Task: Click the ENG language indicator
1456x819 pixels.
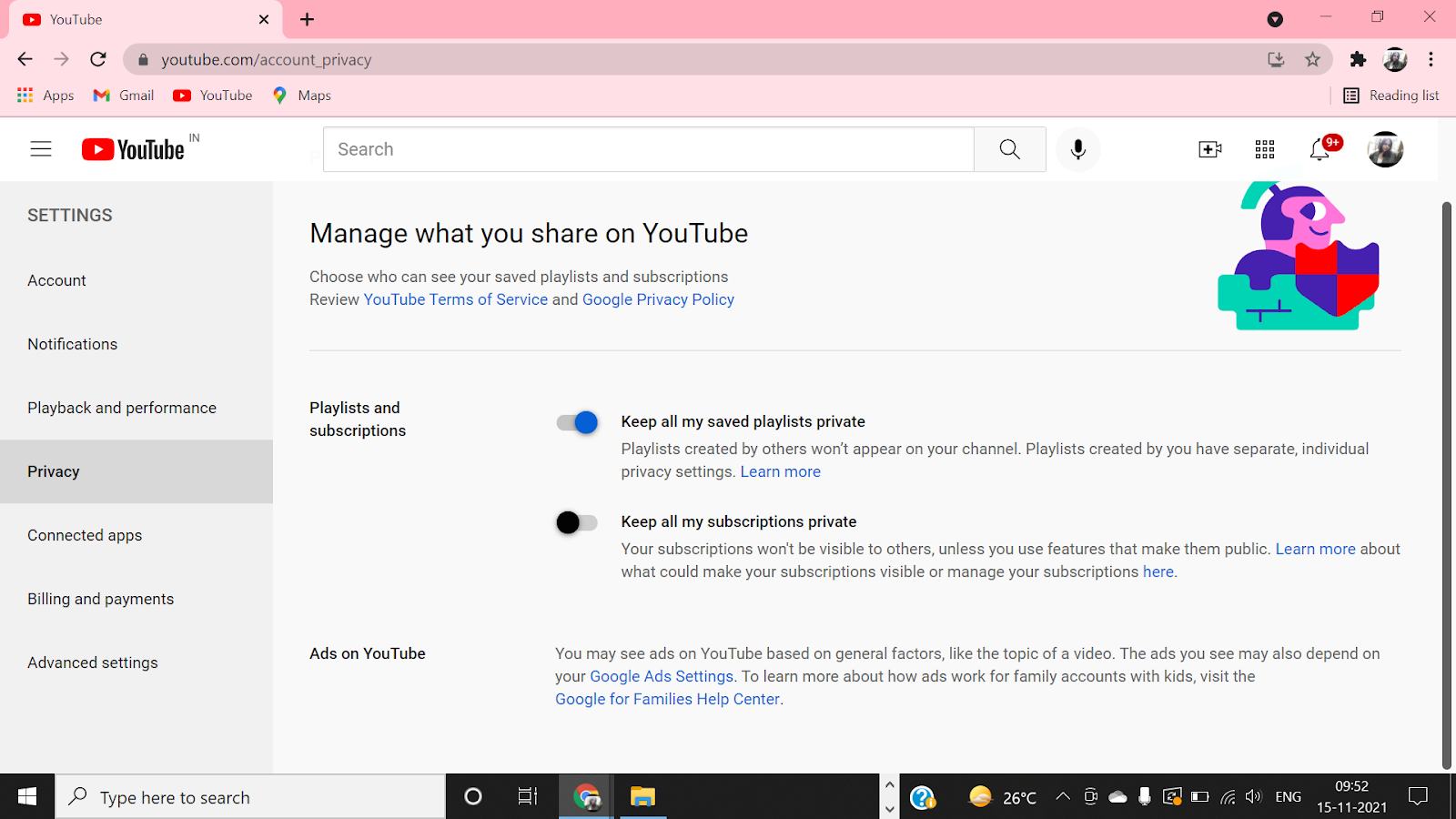Action: tap(1288, 797)
